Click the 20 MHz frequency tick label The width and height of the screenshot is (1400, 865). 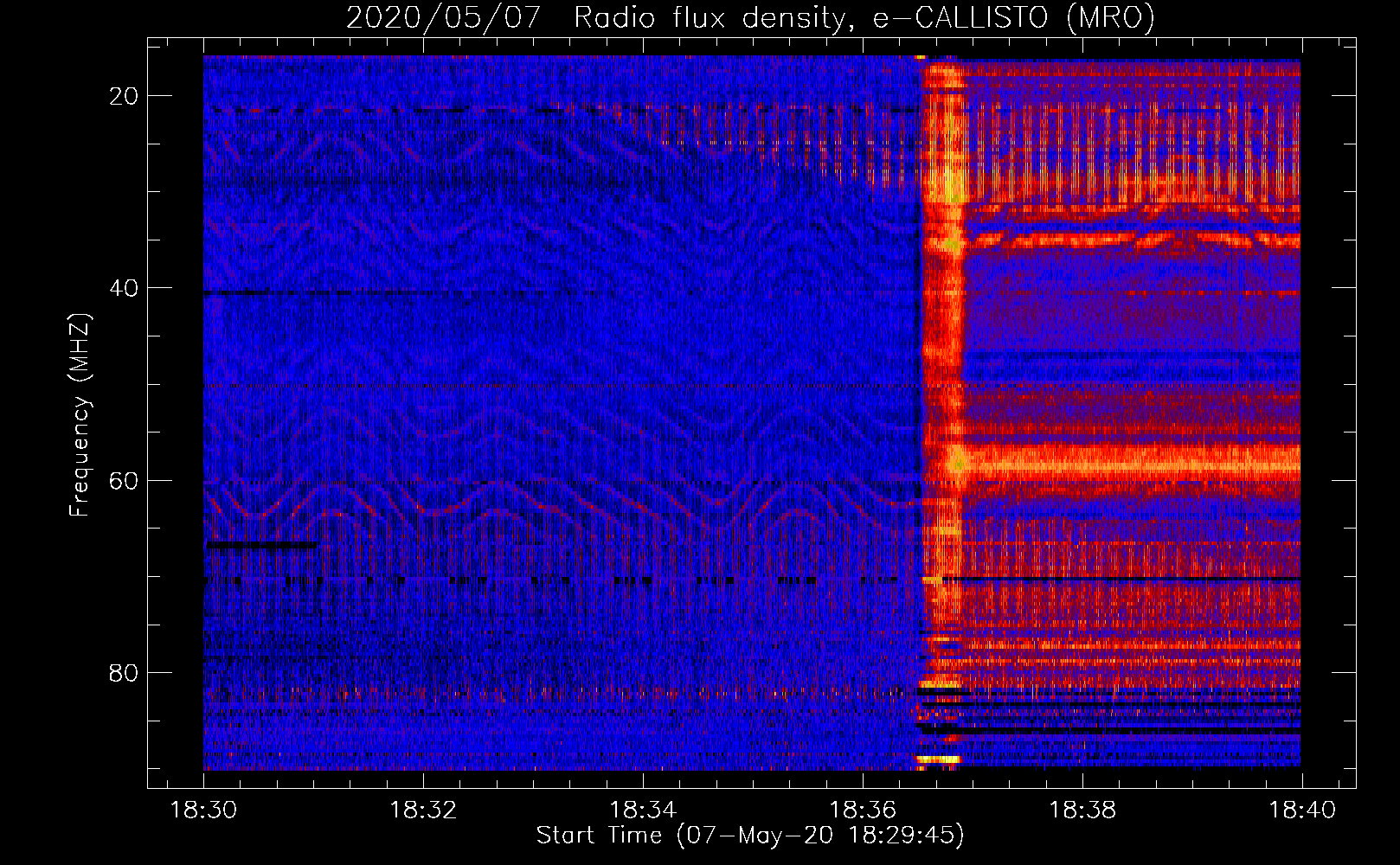click(124, 96)
